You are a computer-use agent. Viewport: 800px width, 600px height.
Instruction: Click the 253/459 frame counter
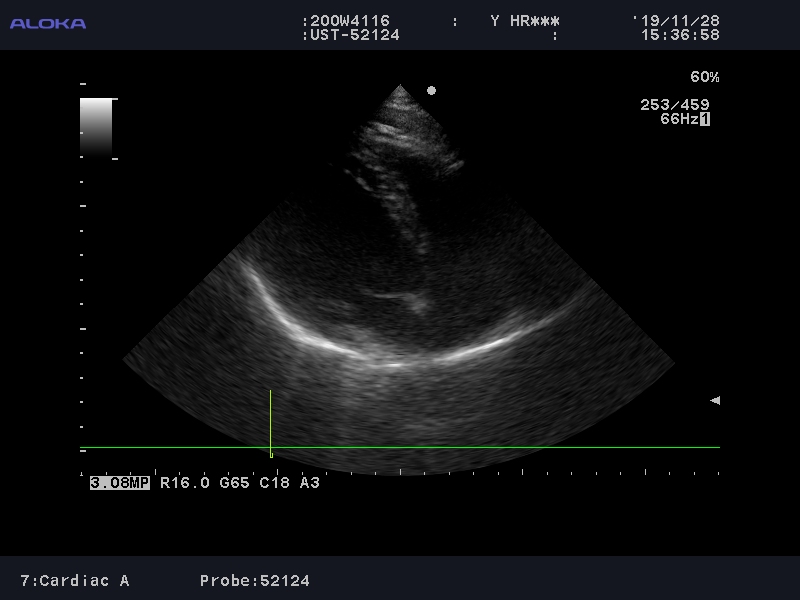pyautogui.click(x=674, y=105)
